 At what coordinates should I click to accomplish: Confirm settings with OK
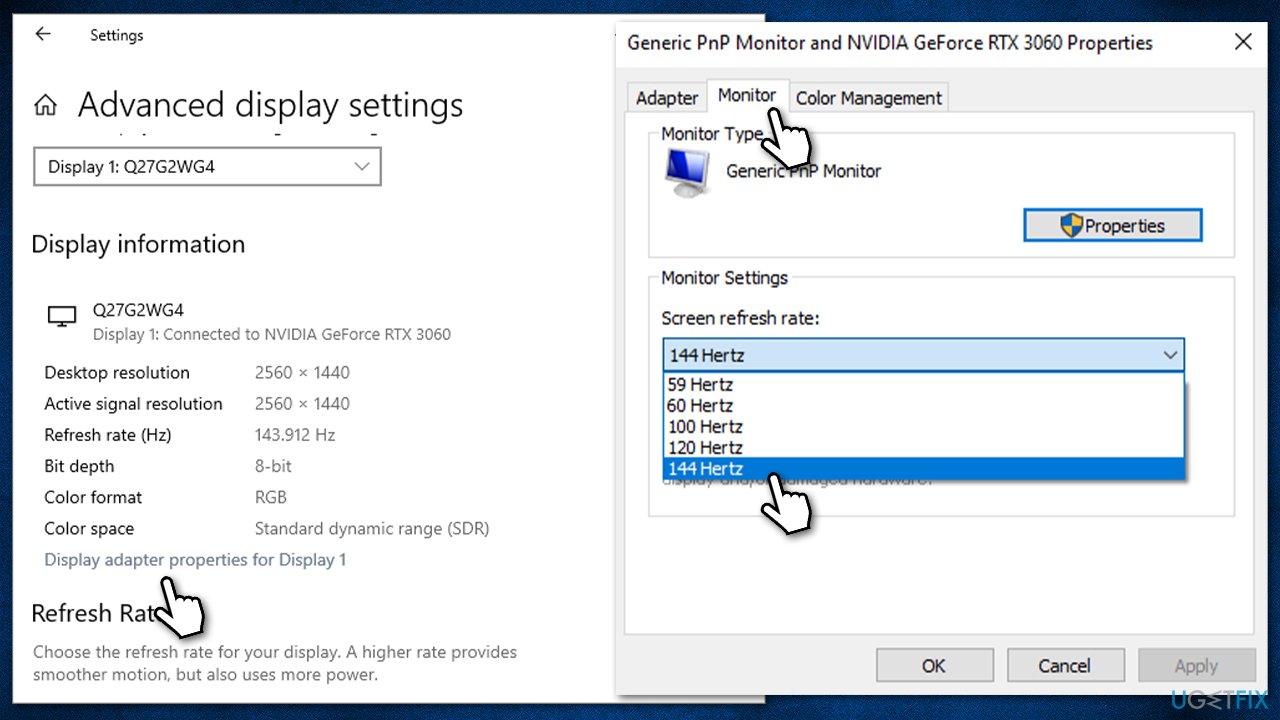934,665
